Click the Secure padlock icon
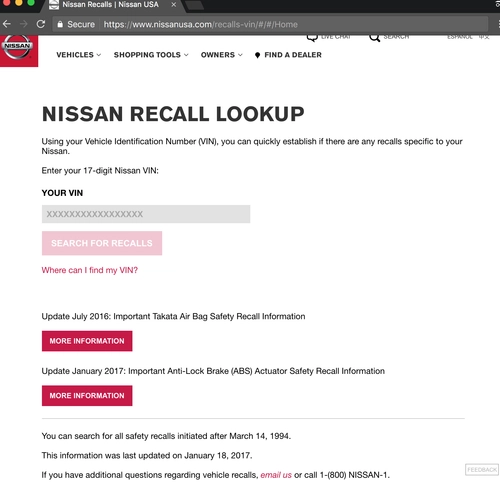The width and height of the screenshot is (500, 485). [60, 24]
